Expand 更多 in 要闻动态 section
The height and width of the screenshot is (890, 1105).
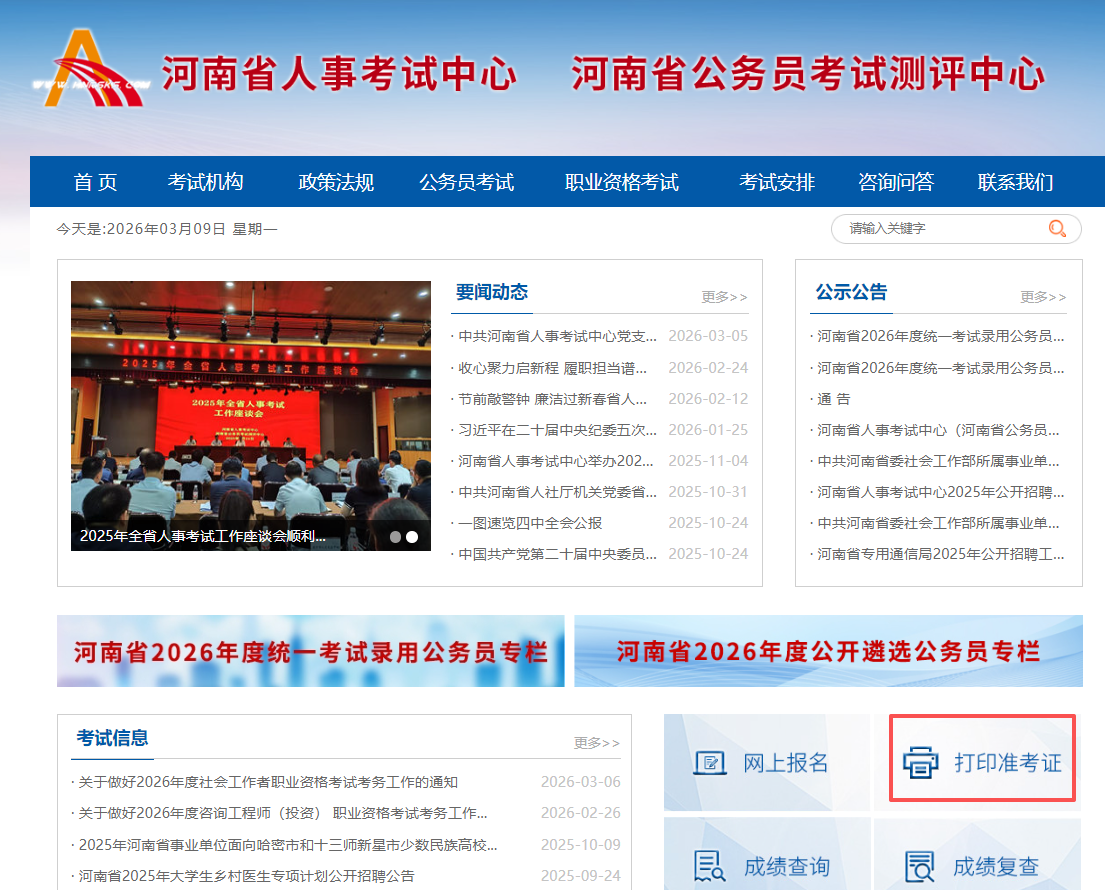click(x=724, y=297)
